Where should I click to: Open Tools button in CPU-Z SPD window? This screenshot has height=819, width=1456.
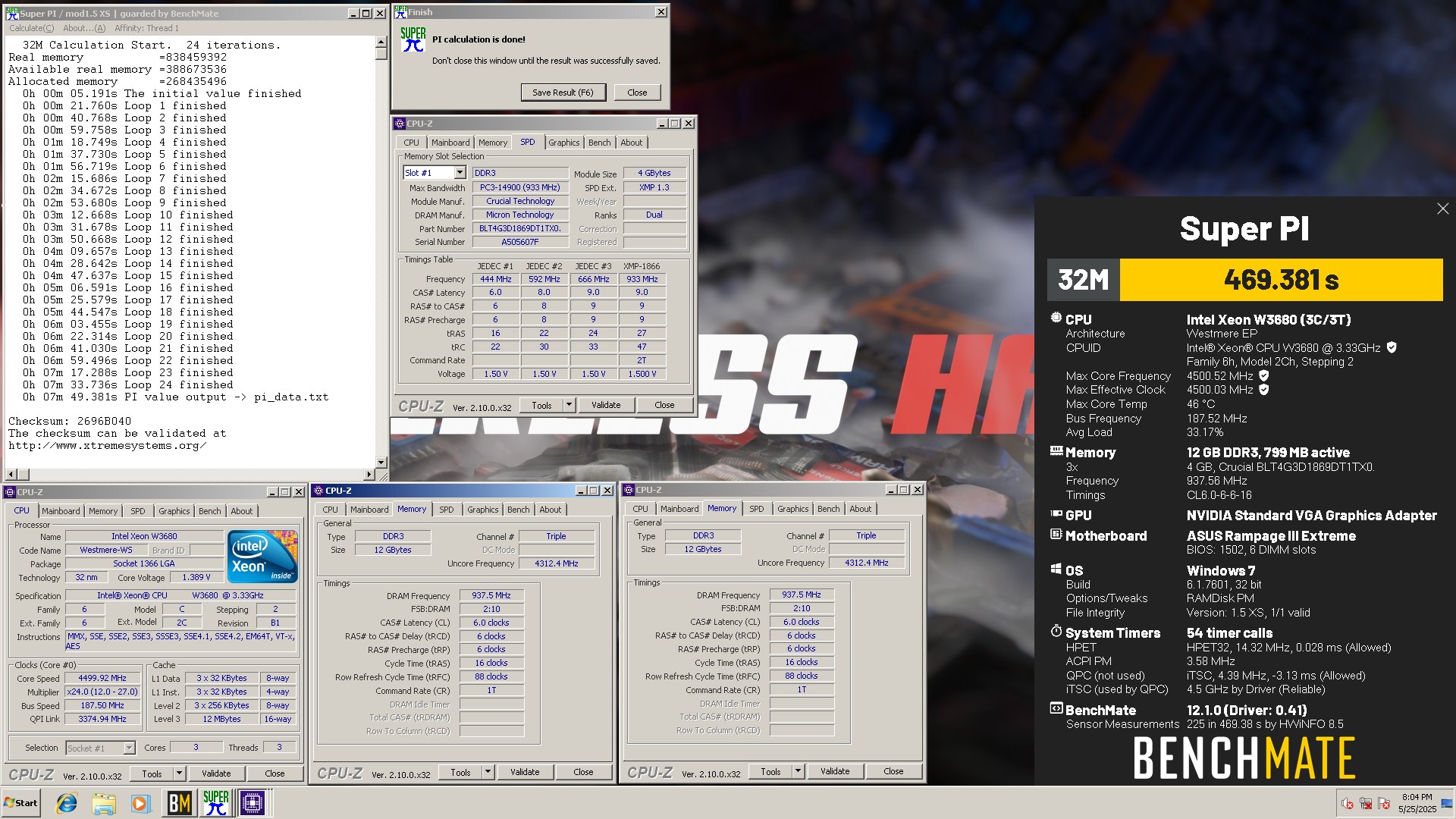tap(541, 405)
